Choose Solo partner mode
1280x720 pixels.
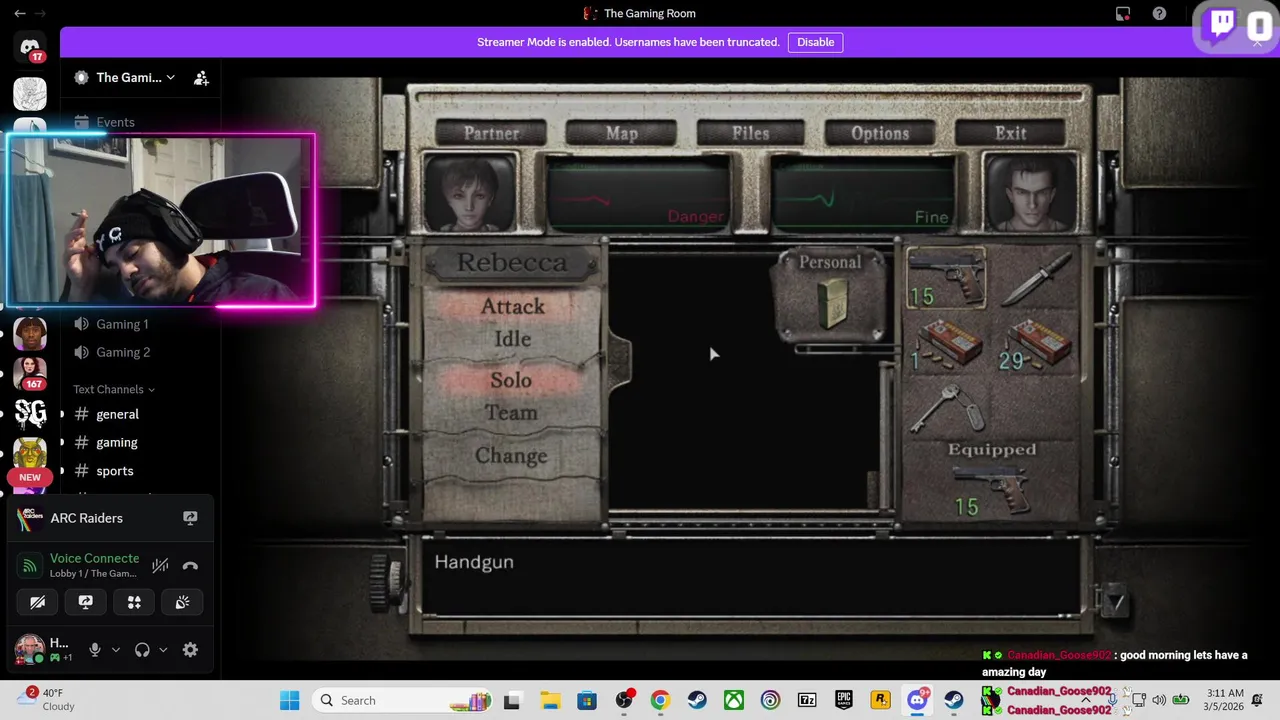[511, 380]
